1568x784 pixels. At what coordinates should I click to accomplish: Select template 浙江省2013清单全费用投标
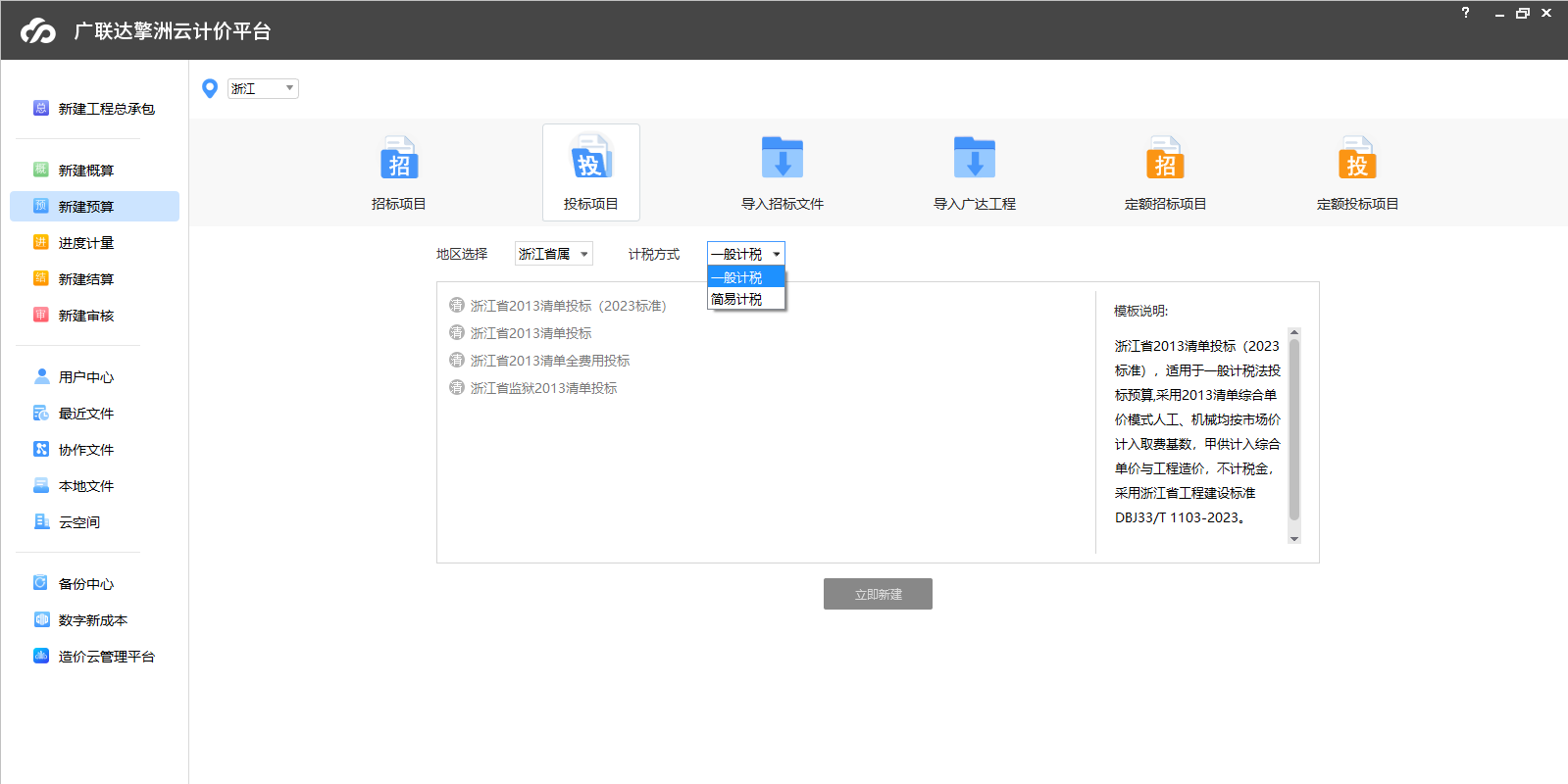549,361
